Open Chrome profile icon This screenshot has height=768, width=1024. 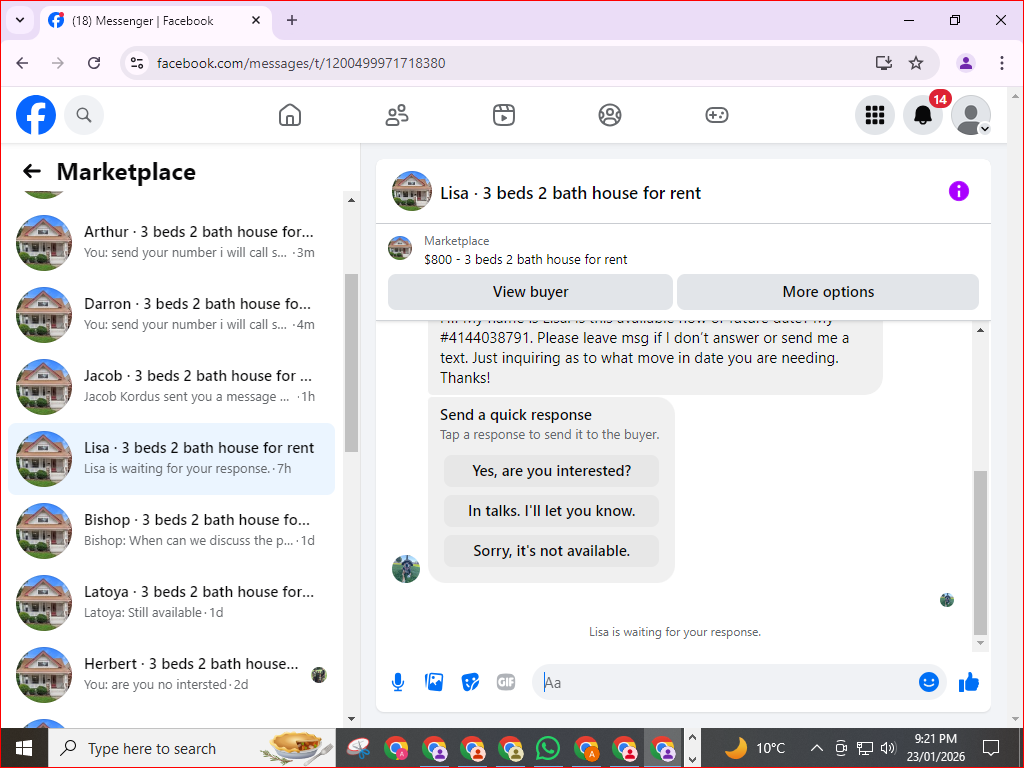click(x=966, y=63)
